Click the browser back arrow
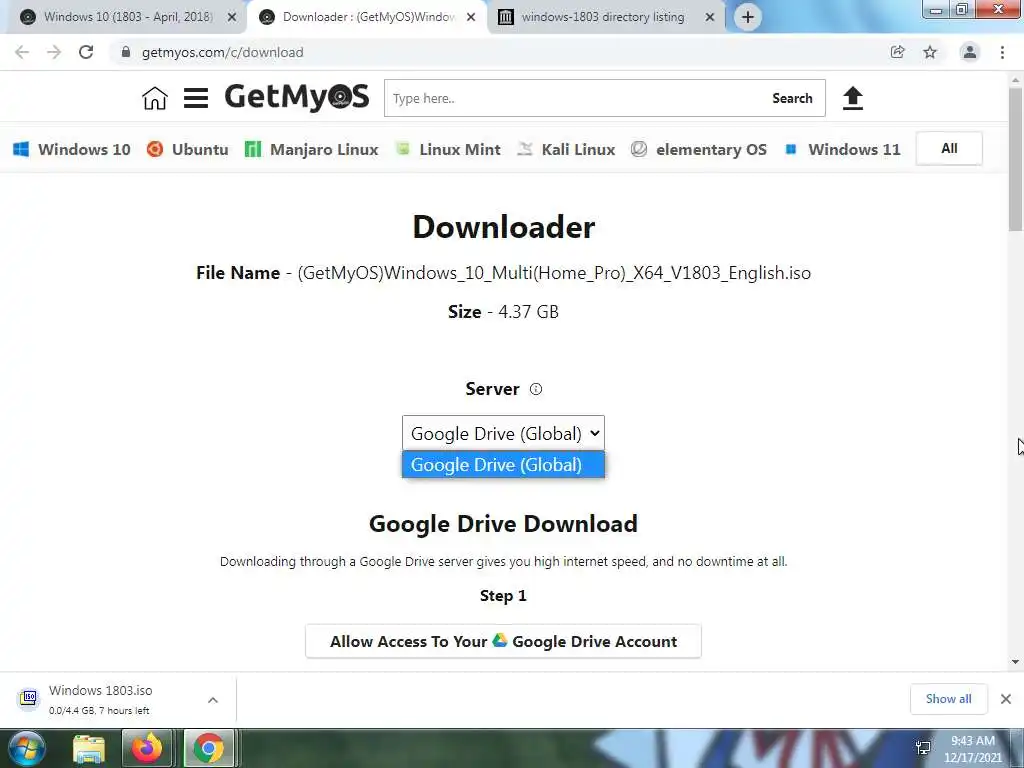 [22, 52]
